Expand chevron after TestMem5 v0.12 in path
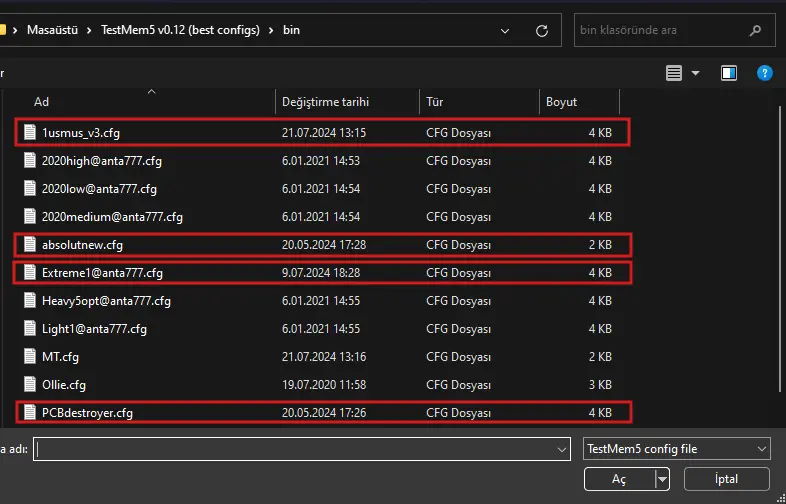The height and width of the screenshot is (504, 786). tap(271, 30)
